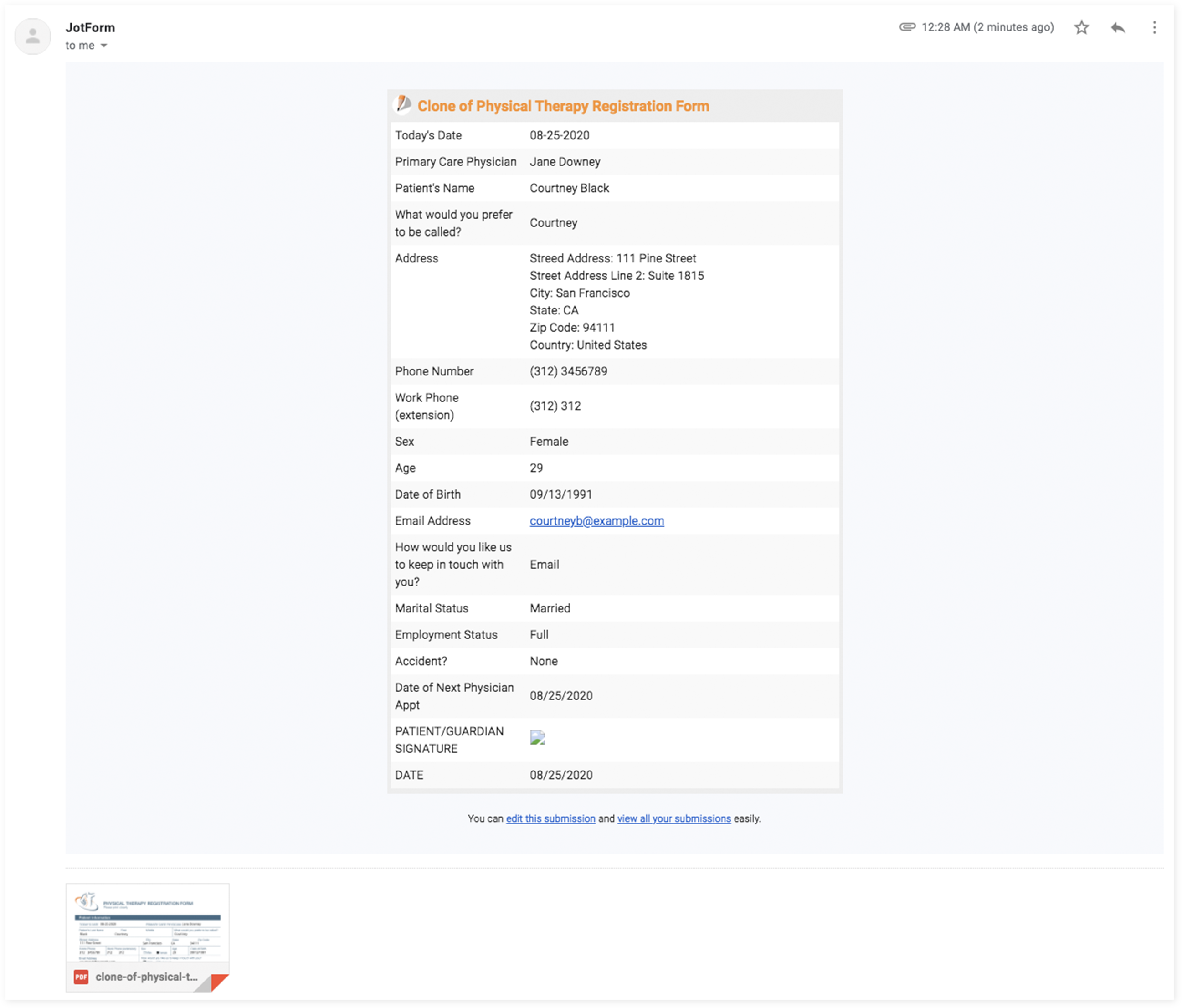Click the form title heading

click(563, 106)
